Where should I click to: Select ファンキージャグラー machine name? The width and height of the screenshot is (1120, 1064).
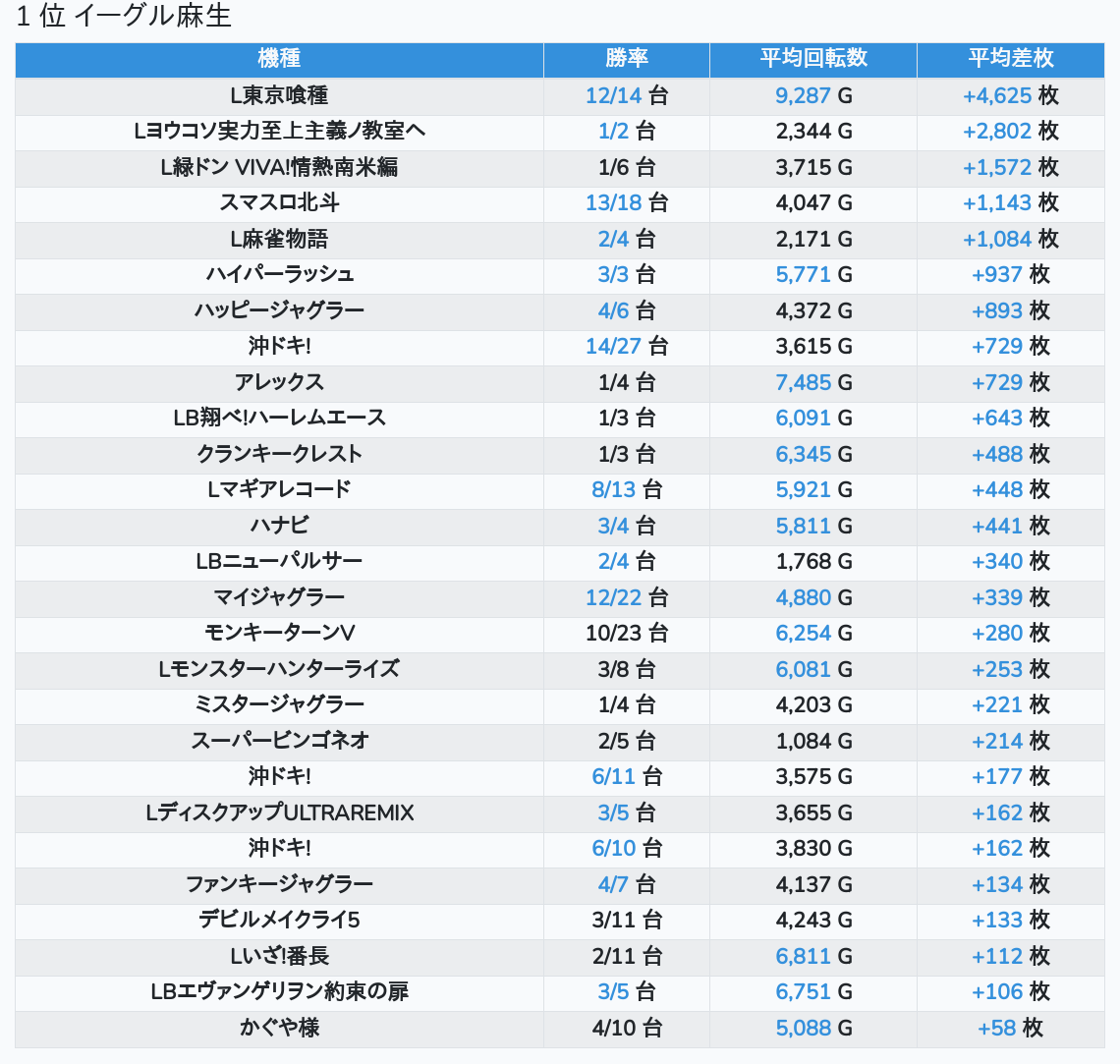point(279,885)
